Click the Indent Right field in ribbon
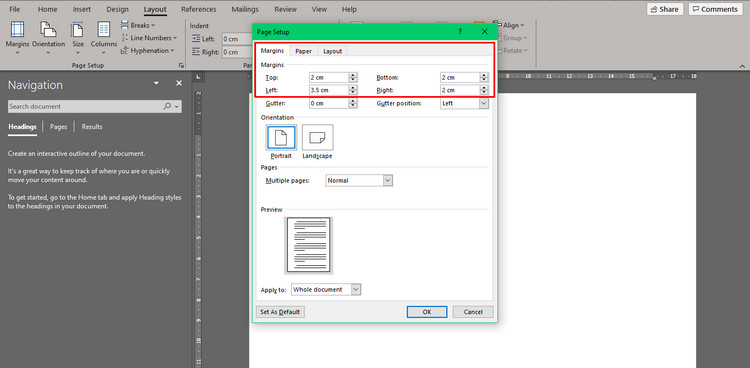Screen dimensions: 750x368 coord(237,52)
